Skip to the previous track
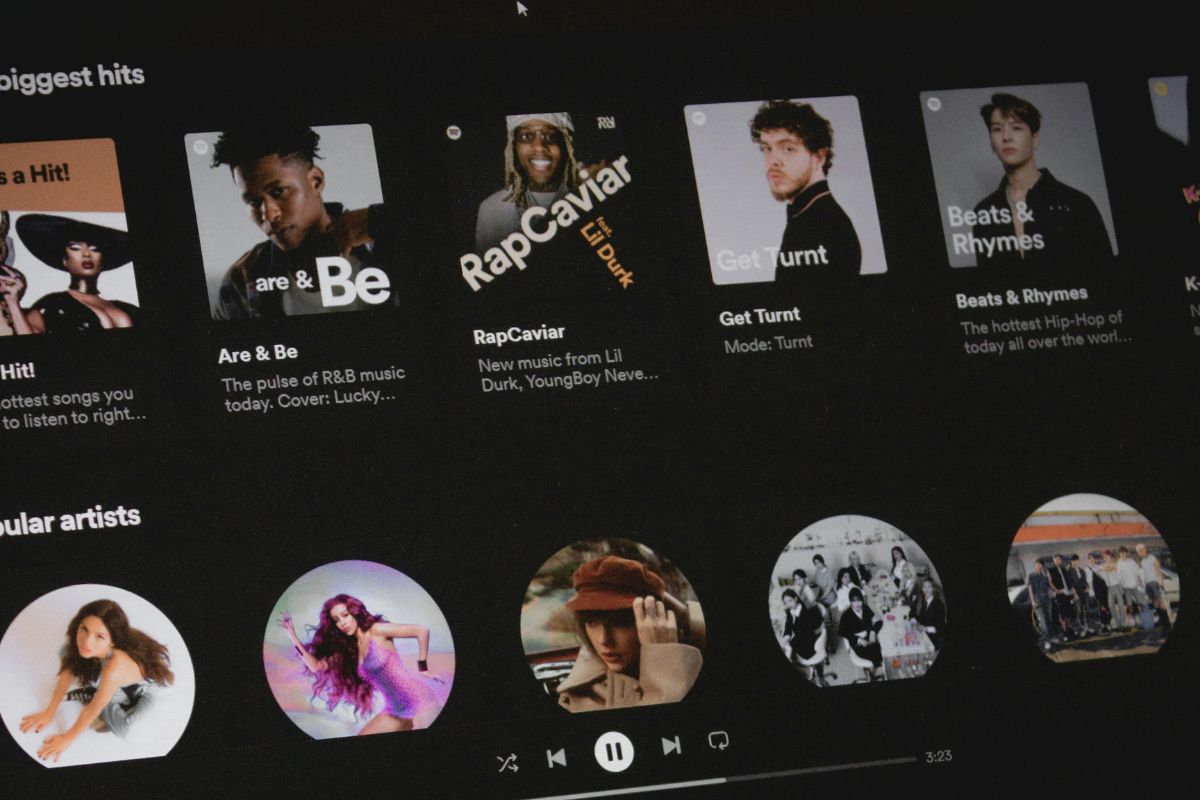Viewport: 1200px width, 800px height. point(557,758)
